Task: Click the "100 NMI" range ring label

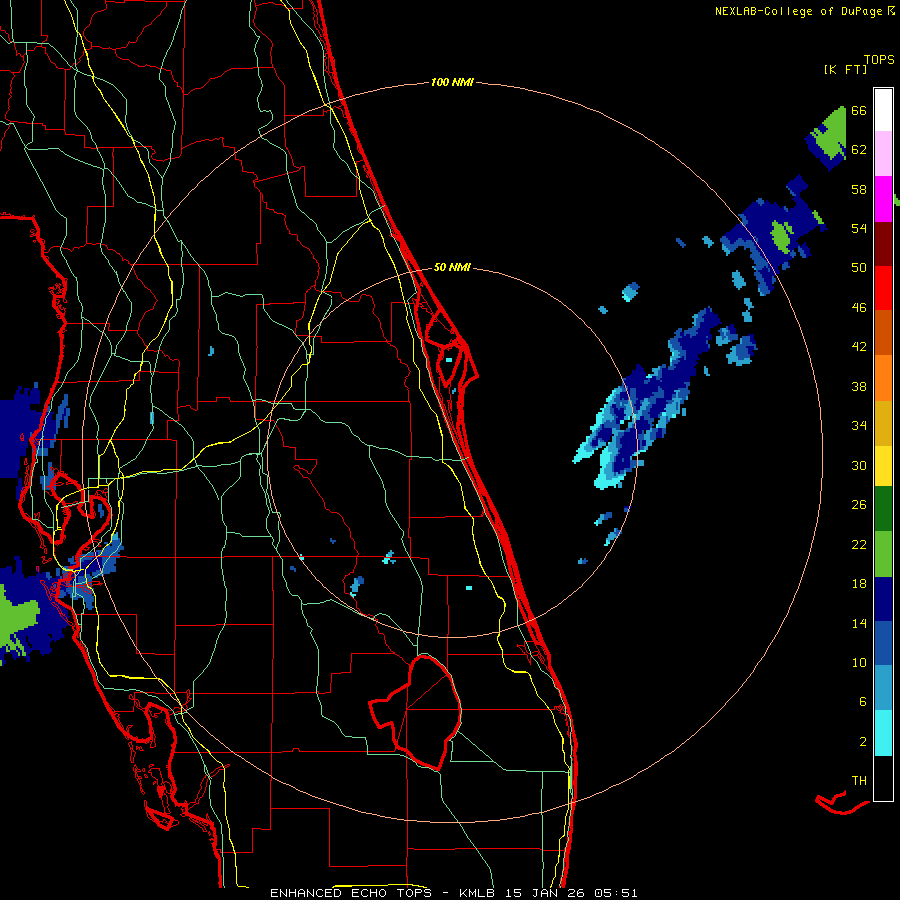Action: tap(452, 82)
